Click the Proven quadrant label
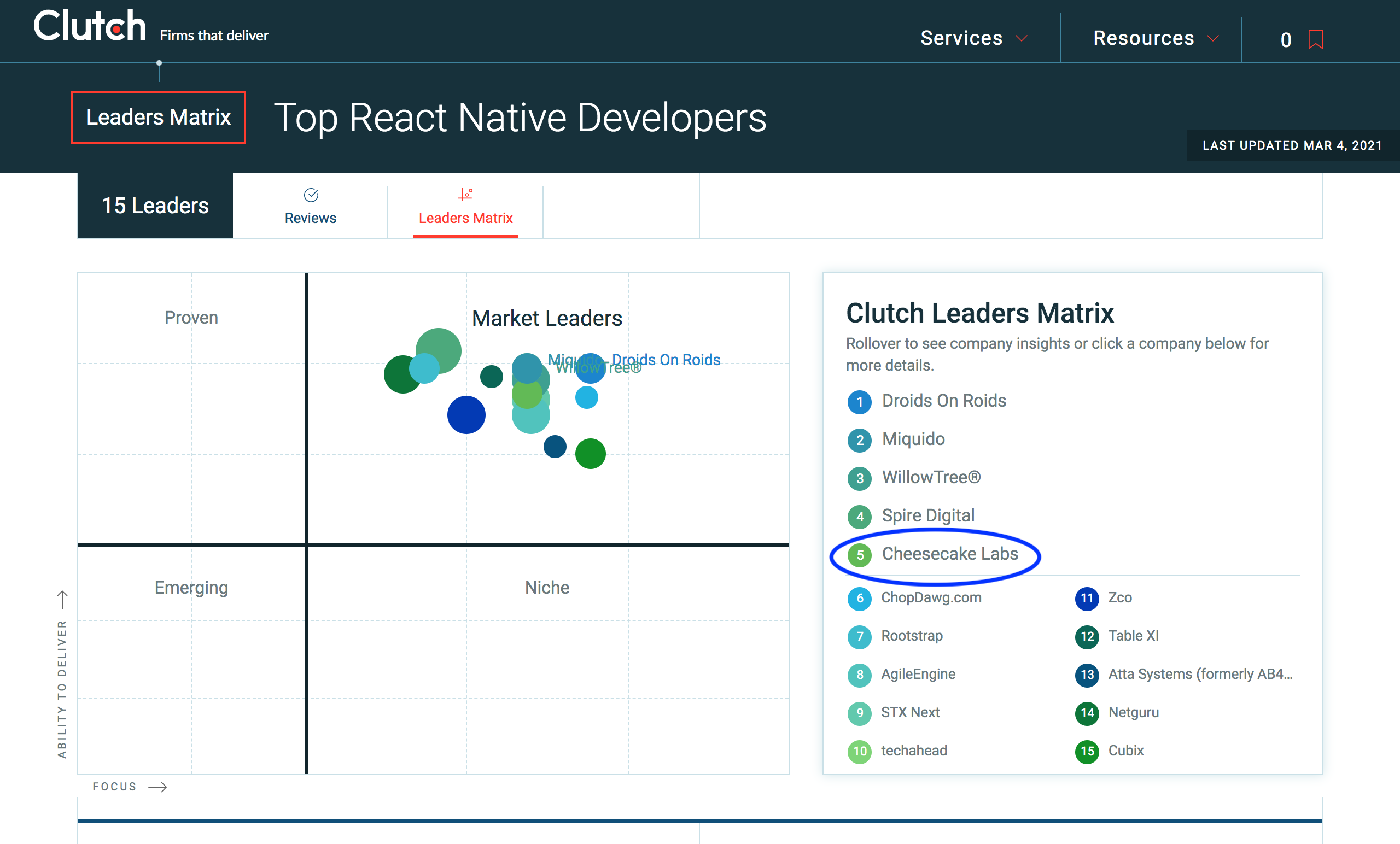This screenshot has height=844, width=1400. tap(191, 318)
